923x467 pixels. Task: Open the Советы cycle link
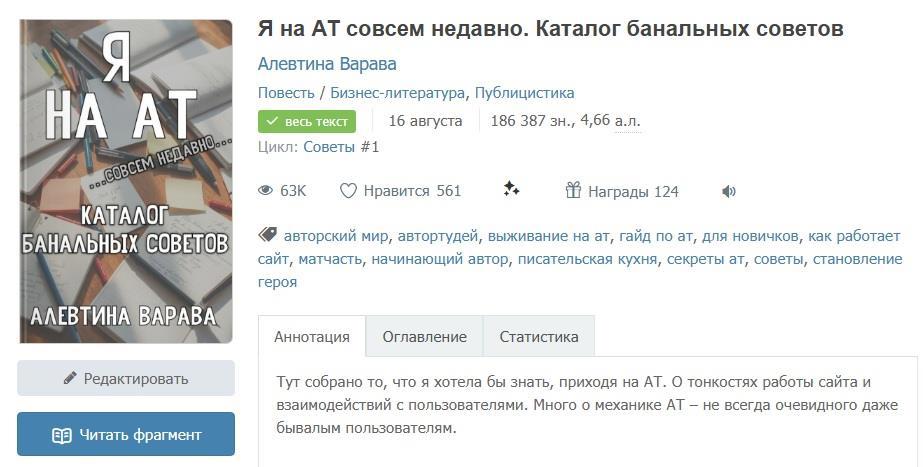tap(330, 147)
